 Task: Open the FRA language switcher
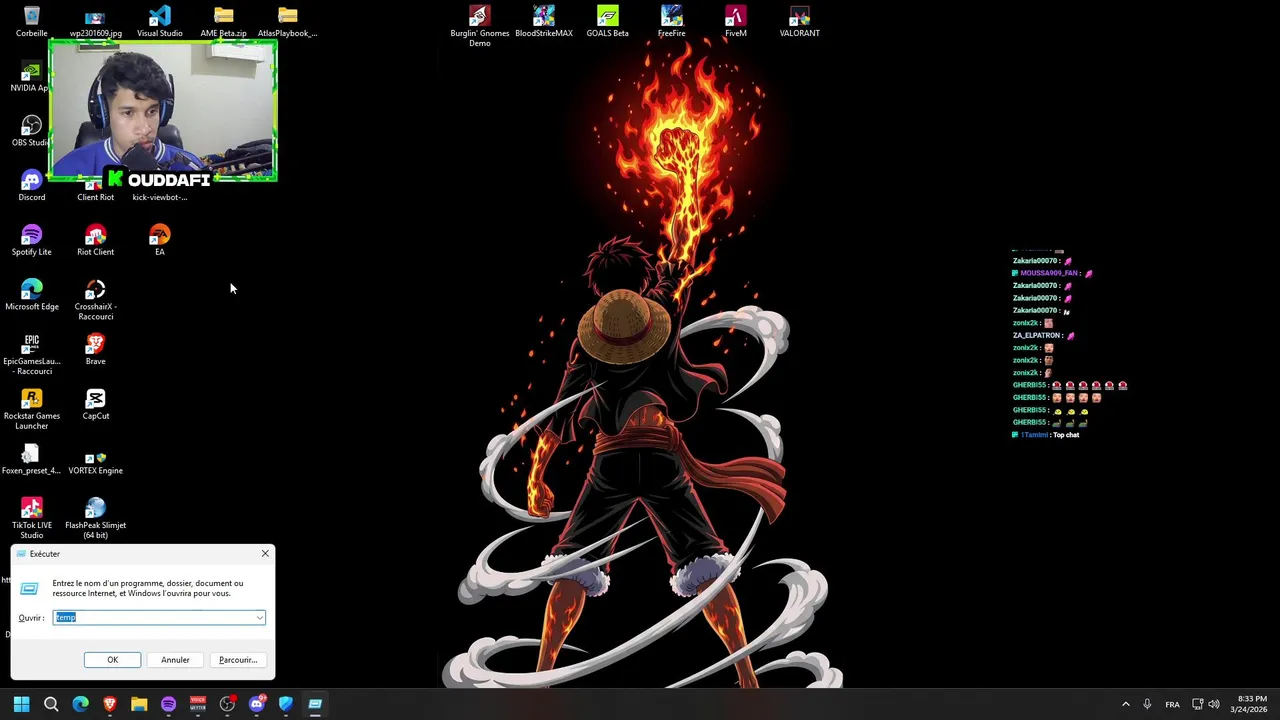pos(1172,704)
